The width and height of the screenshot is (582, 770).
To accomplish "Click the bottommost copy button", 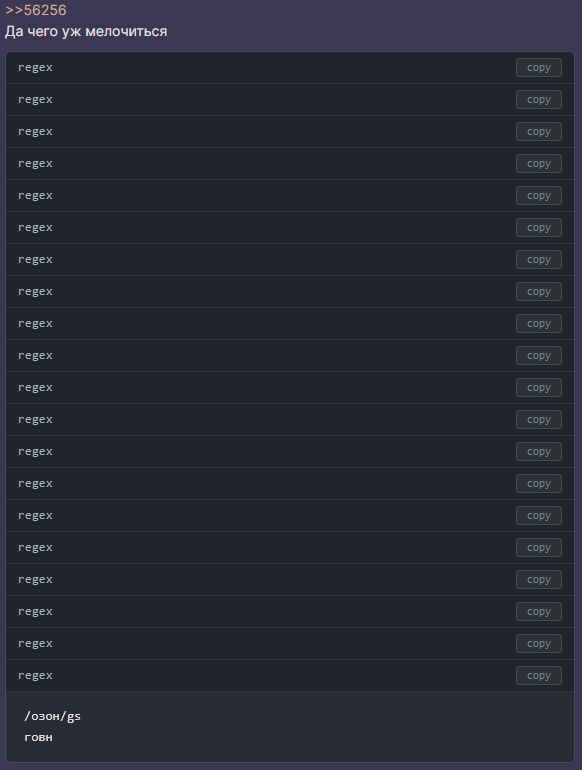I will click(539, 675).
